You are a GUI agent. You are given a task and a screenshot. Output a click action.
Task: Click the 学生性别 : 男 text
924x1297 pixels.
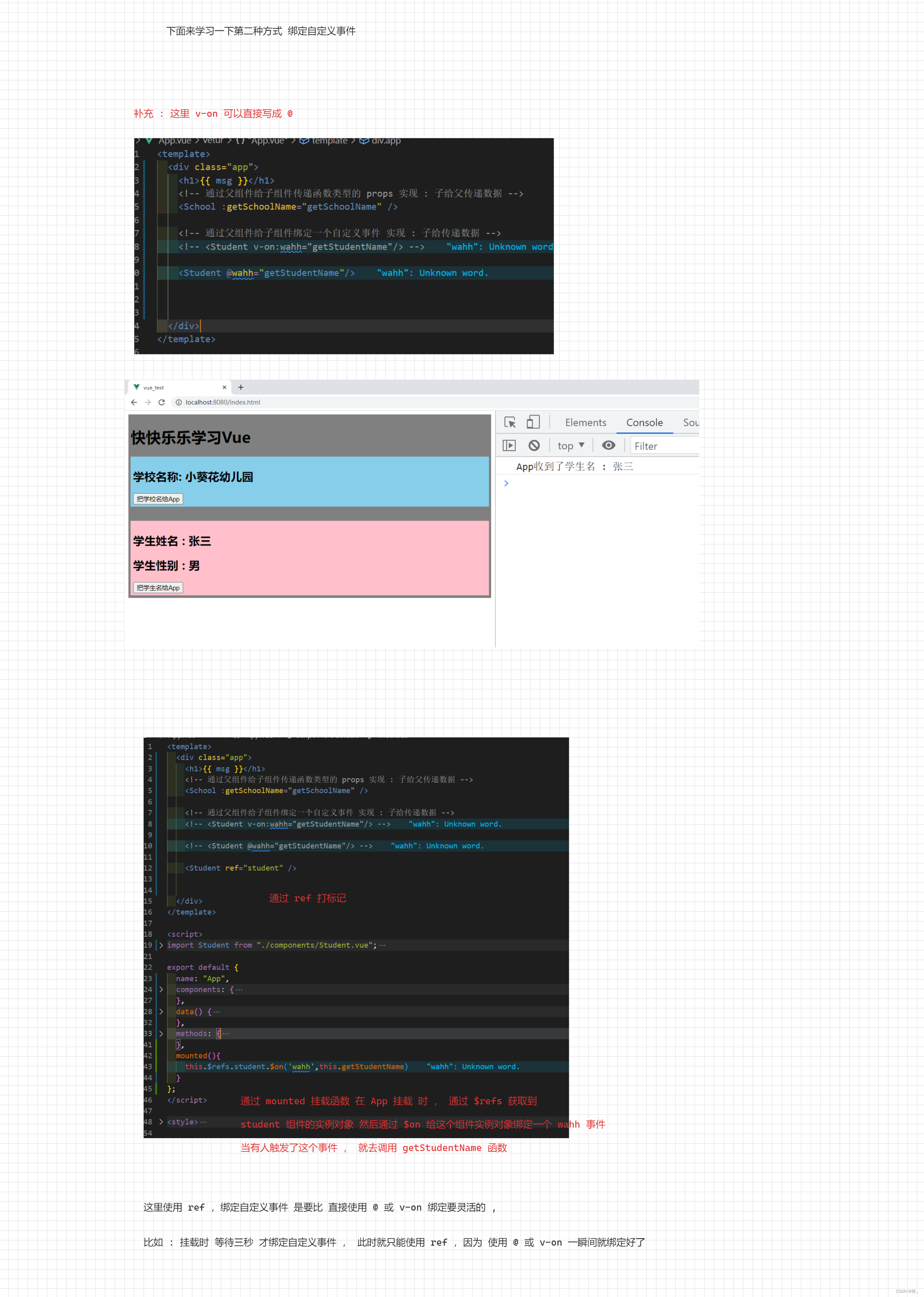coord(166,565)
